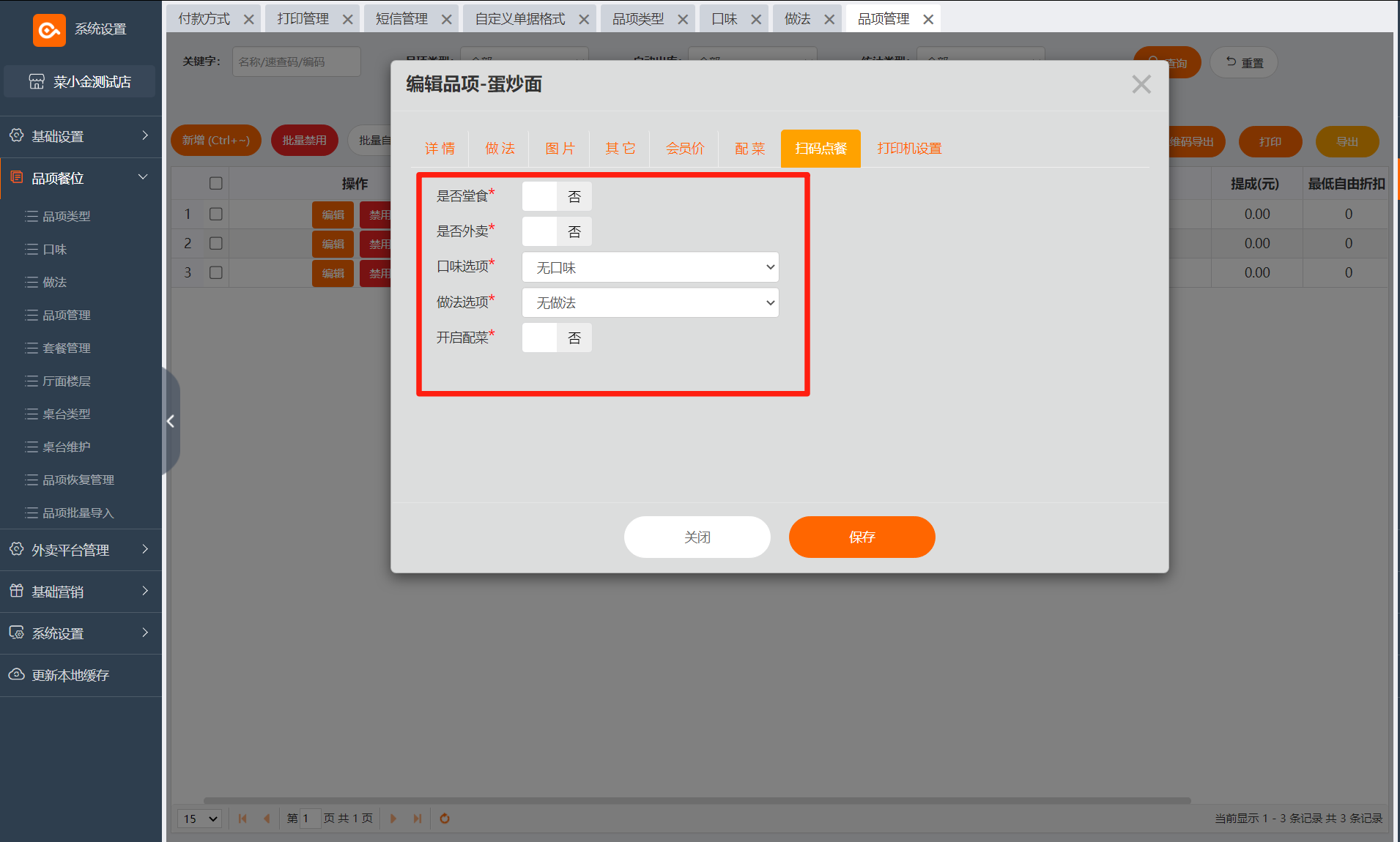Click the 基础设置 gear icon
The height and width of the screenshot is (842, 1400).
[16, 135]
